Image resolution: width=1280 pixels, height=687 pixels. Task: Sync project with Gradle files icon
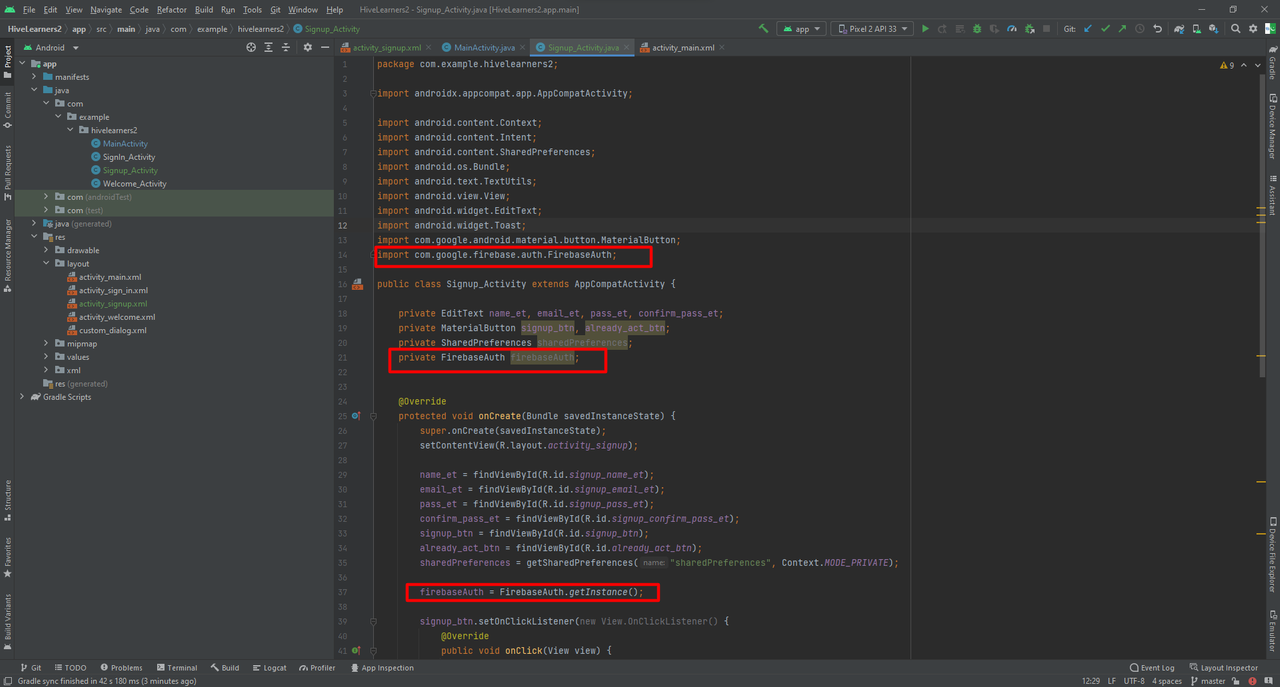[x=1180, y=29]
